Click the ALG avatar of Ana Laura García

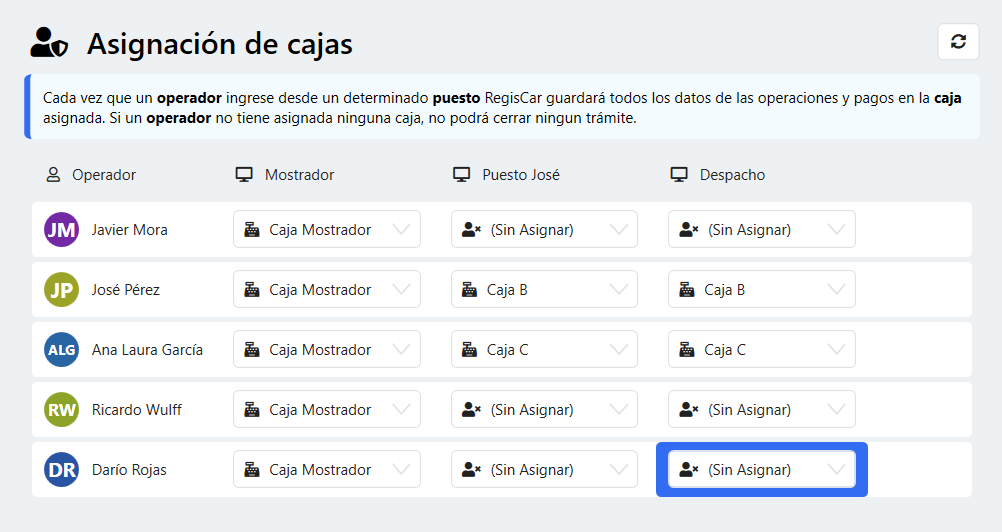61,350
